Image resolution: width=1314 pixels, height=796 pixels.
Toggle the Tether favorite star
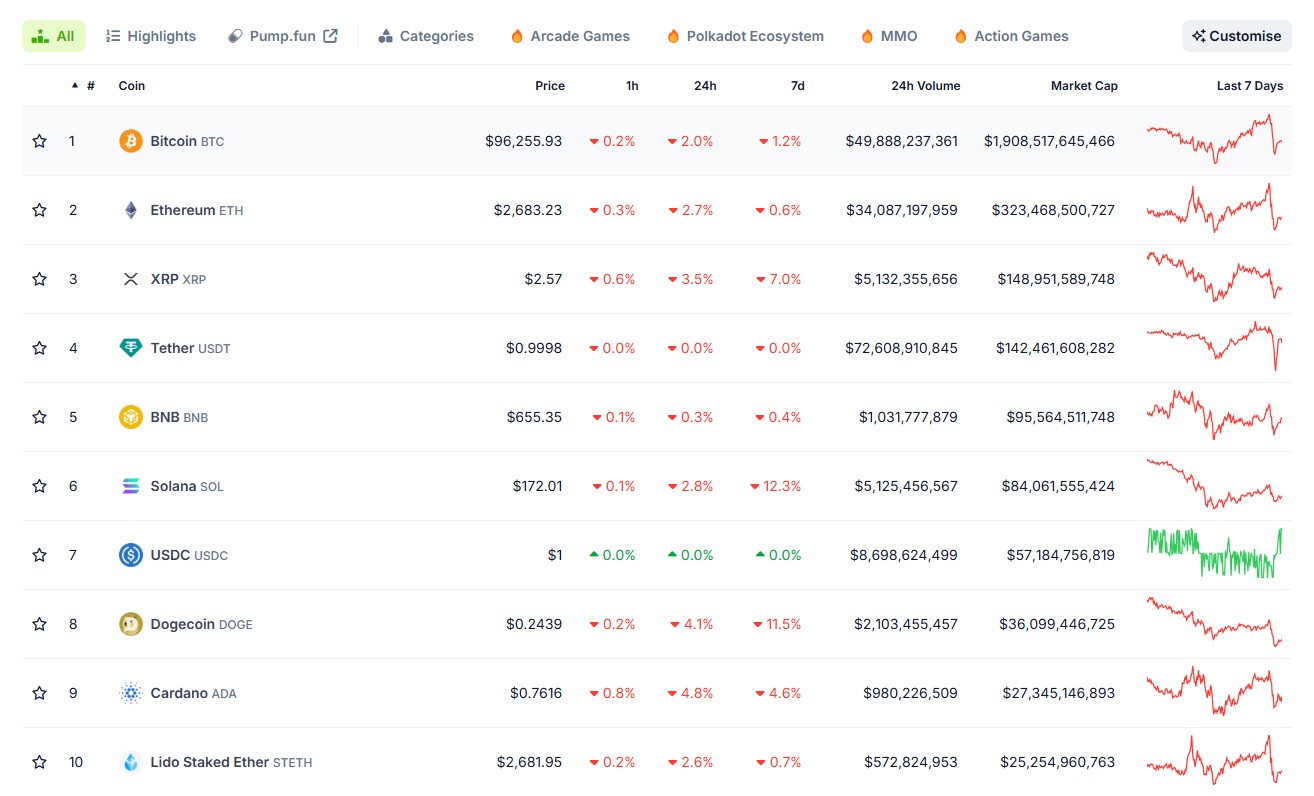[x=39, y=348]
